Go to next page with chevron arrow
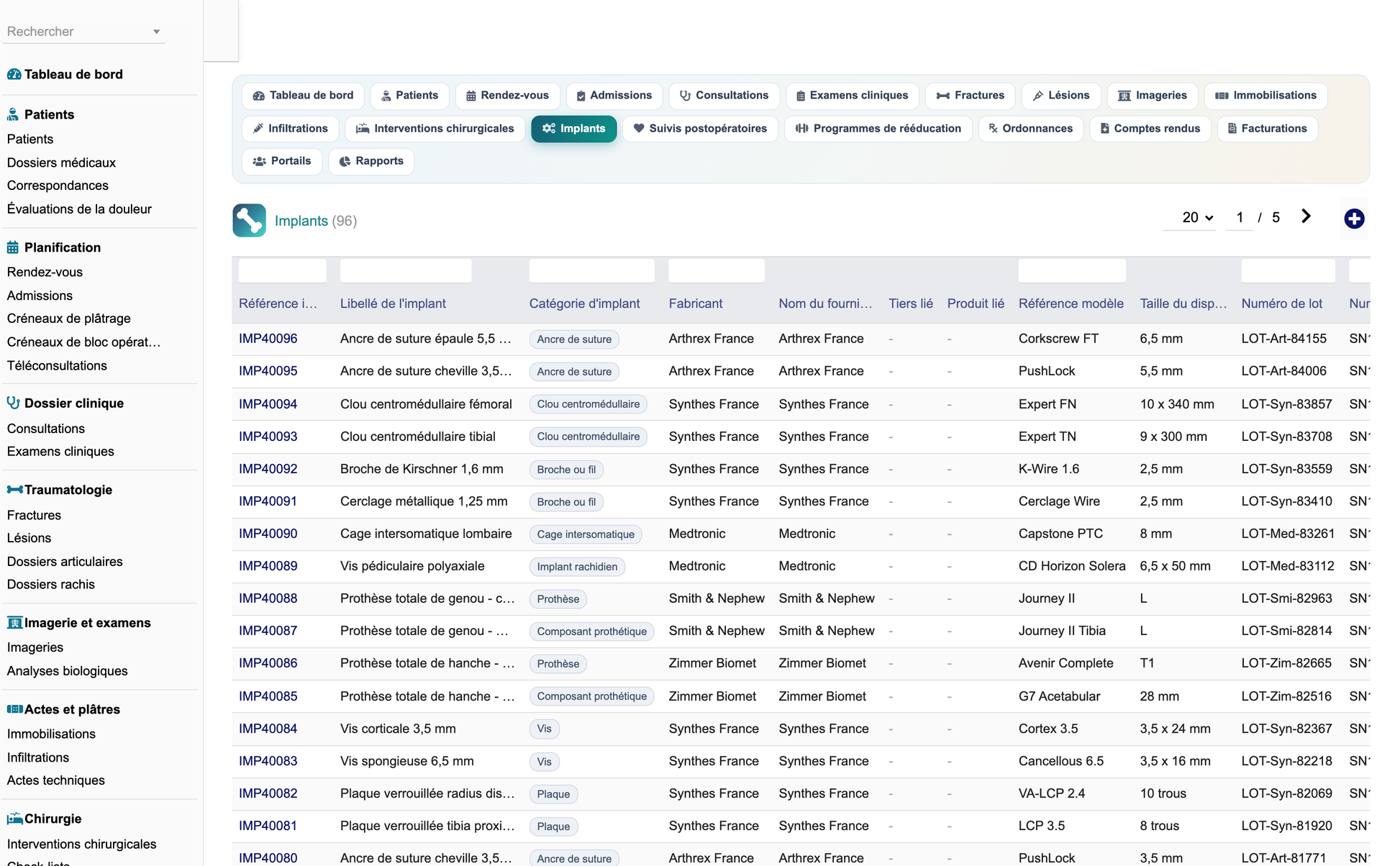This screenshot has height=866, width=1400. (1306, 216)
